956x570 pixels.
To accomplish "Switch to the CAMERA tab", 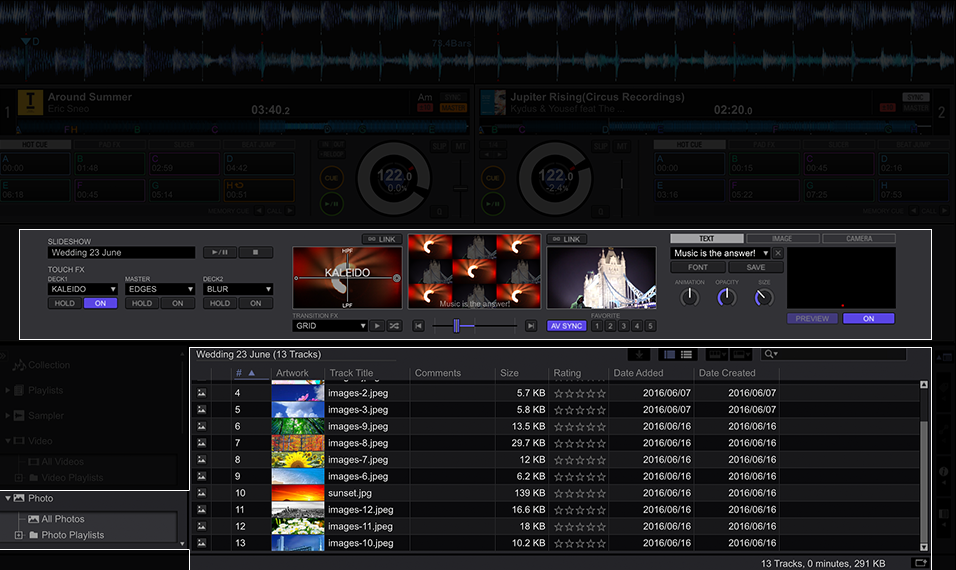I will click(858, 238).
